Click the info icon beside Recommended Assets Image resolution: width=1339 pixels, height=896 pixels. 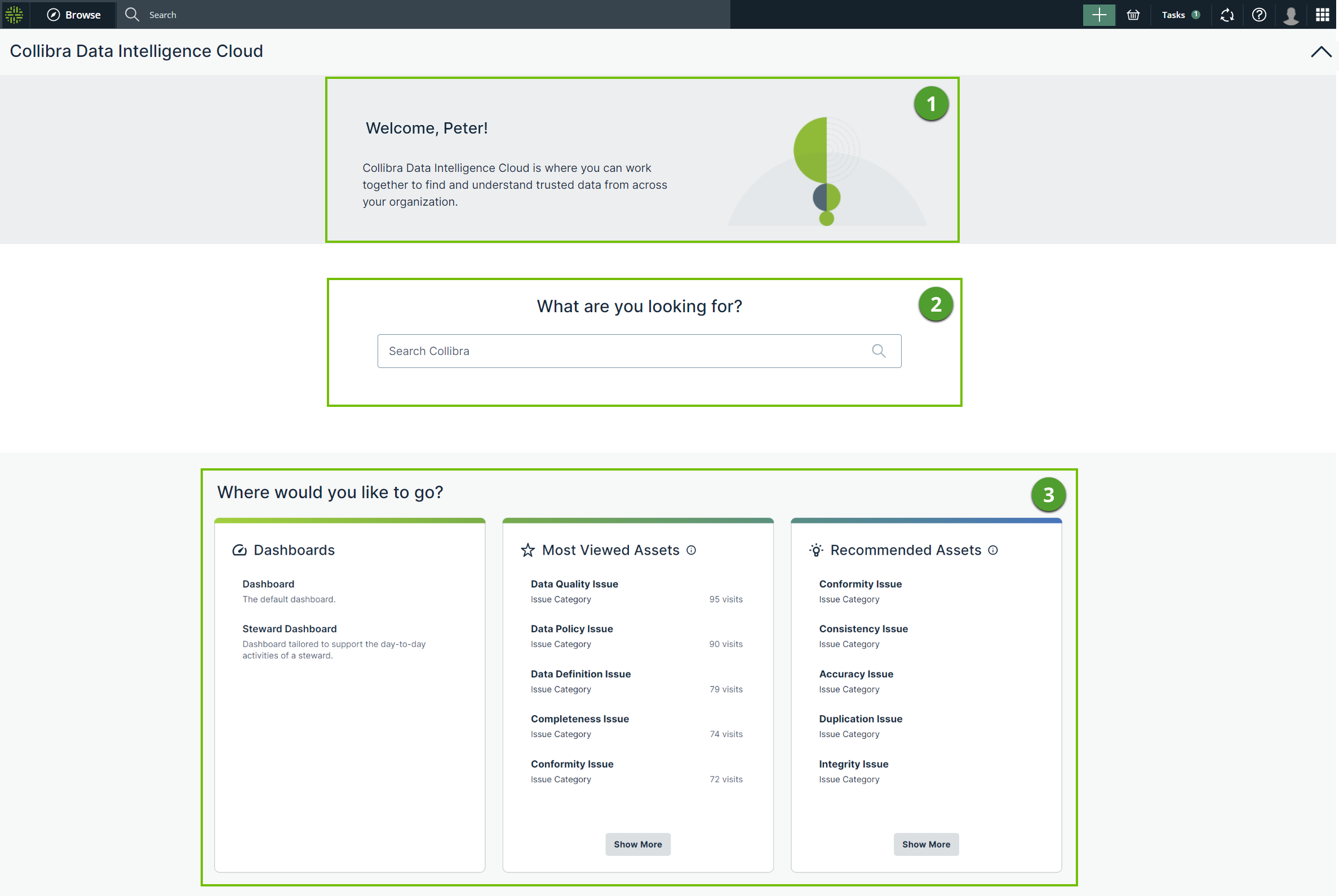coord(992,551)
